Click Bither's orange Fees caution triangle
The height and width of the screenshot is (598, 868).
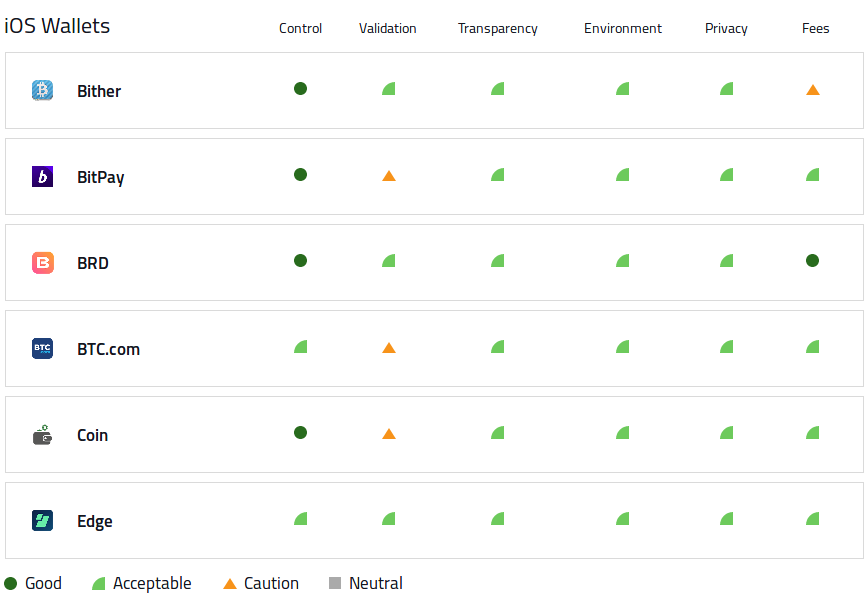(x=813, y=90)
